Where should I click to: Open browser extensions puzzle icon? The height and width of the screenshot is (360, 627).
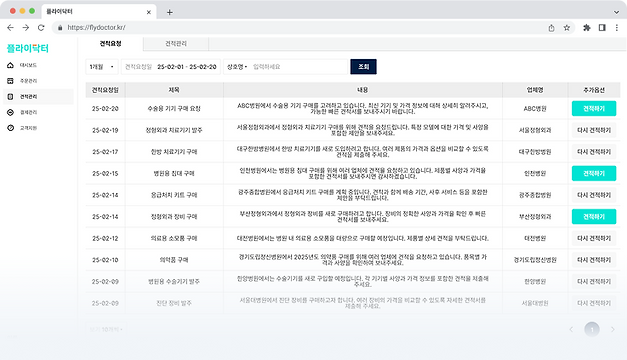pyautogui.click(x=587, y=28)
